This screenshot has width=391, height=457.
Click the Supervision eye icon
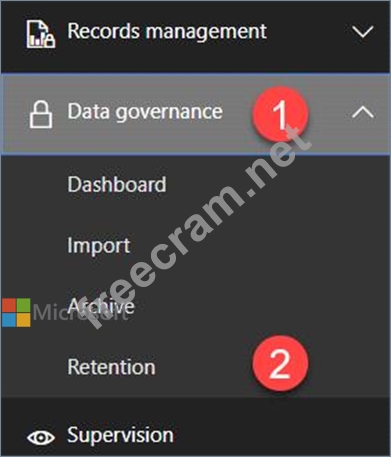[41, 437]
